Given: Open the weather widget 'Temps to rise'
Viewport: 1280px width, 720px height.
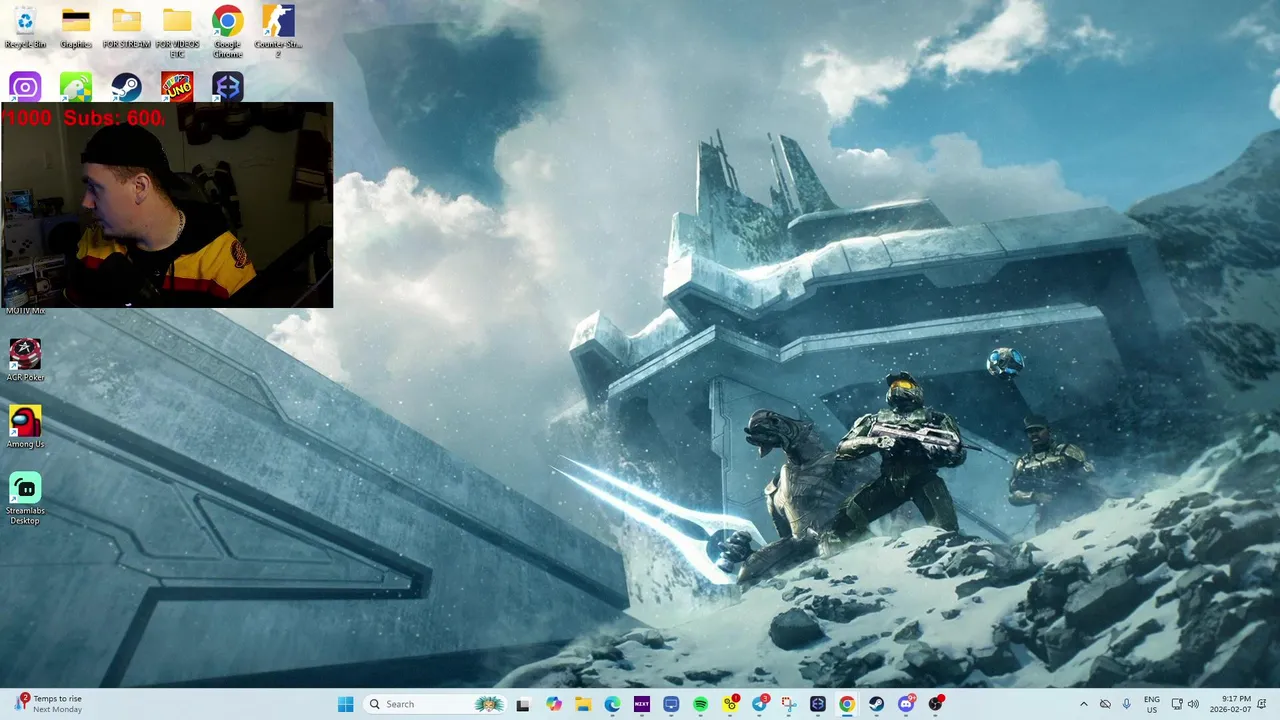Looking at the screenshot, I should (x=48, y=704).
